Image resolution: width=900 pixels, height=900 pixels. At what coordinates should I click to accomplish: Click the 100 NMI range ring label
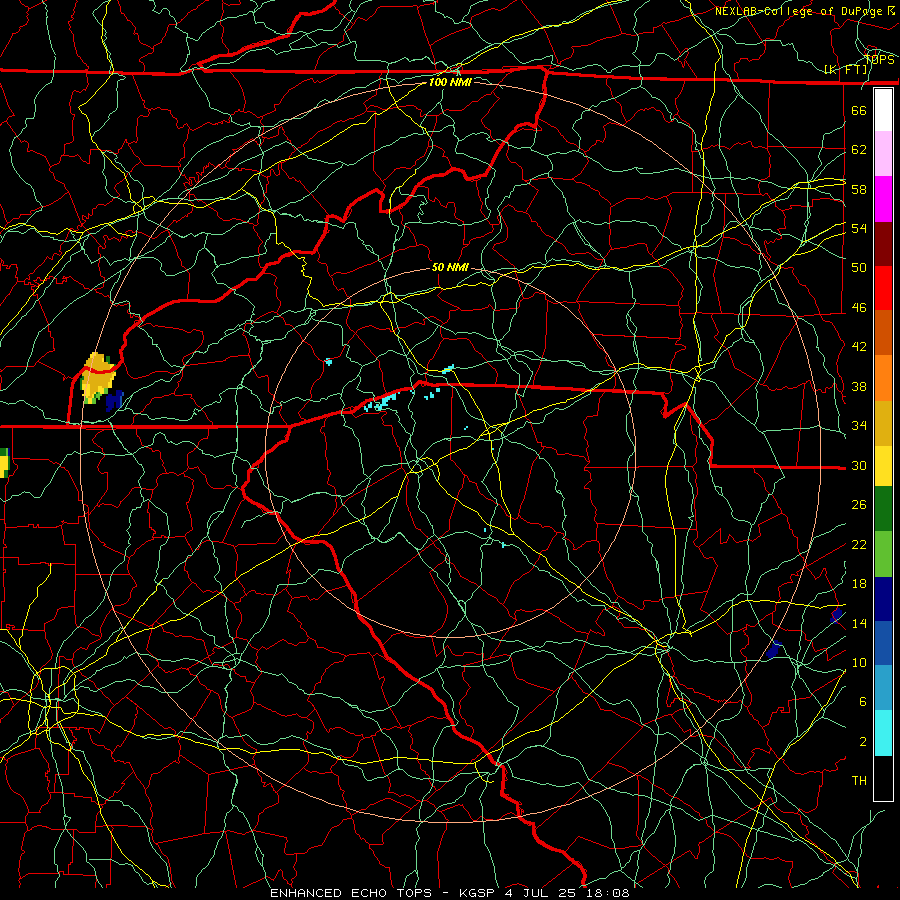[x=450, y=82]
